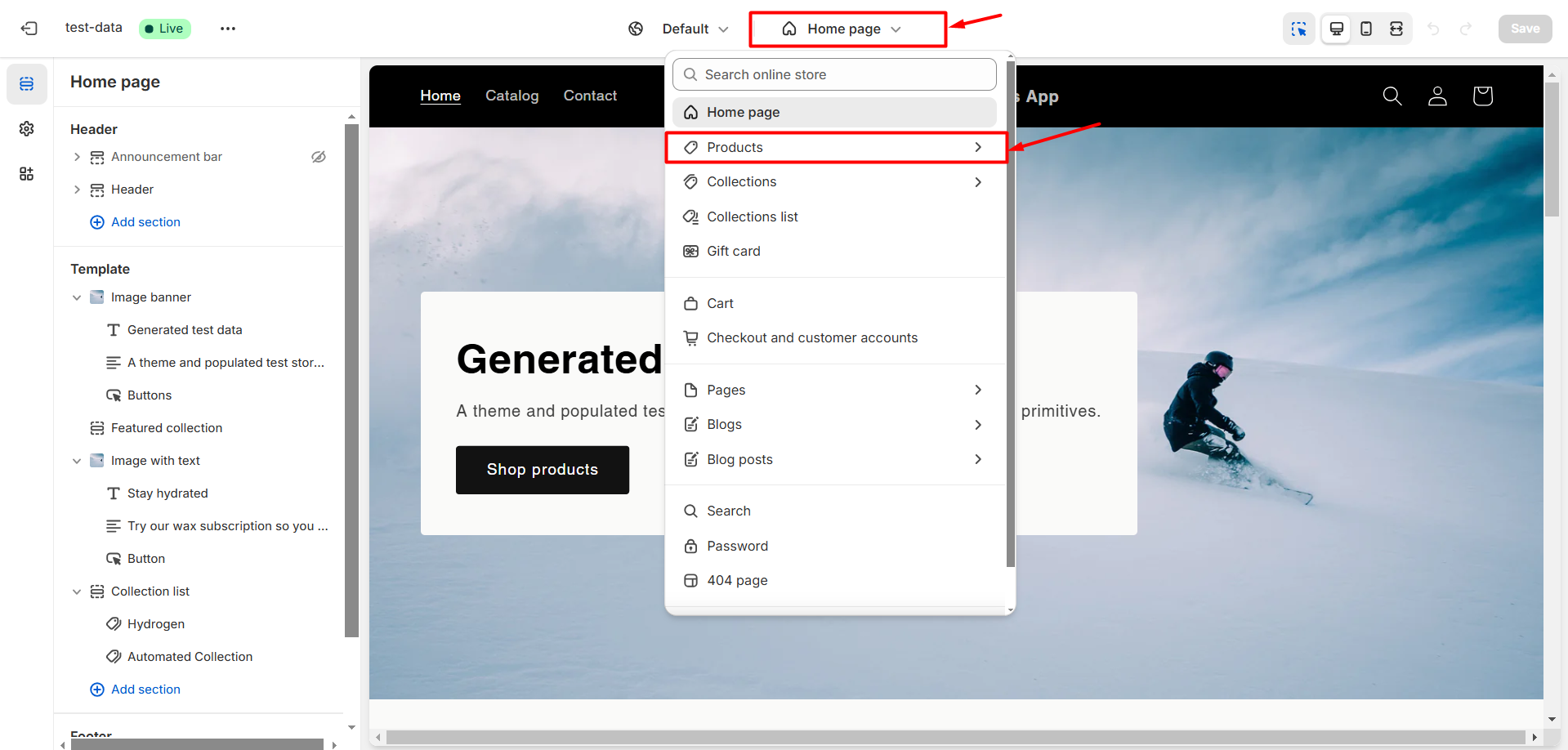Select Search template entry

tap(834, 511)
